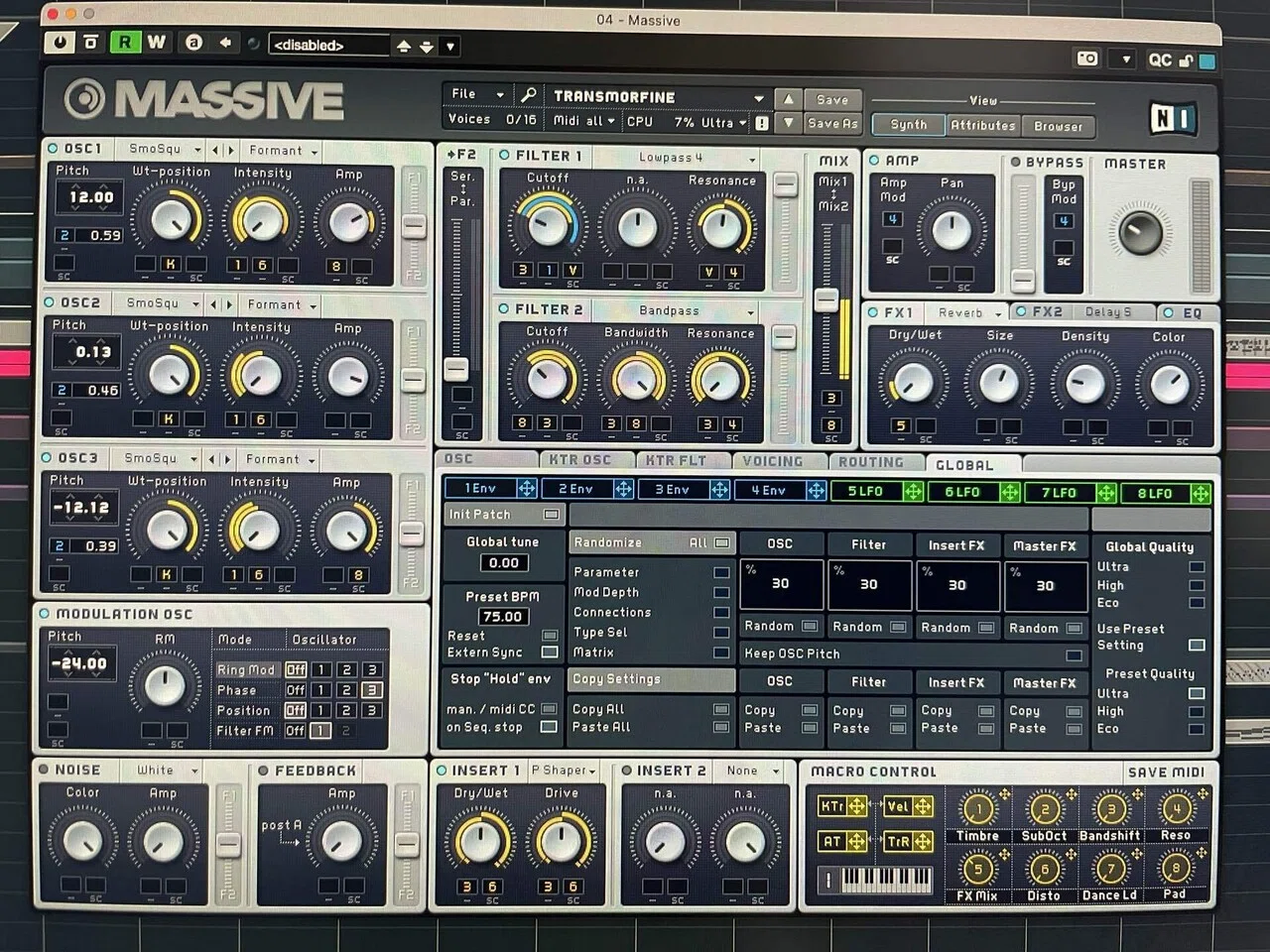Toggle Use Preset Setting checkbox
Screen dimensions: 1270x952
tap(1197, 646)
